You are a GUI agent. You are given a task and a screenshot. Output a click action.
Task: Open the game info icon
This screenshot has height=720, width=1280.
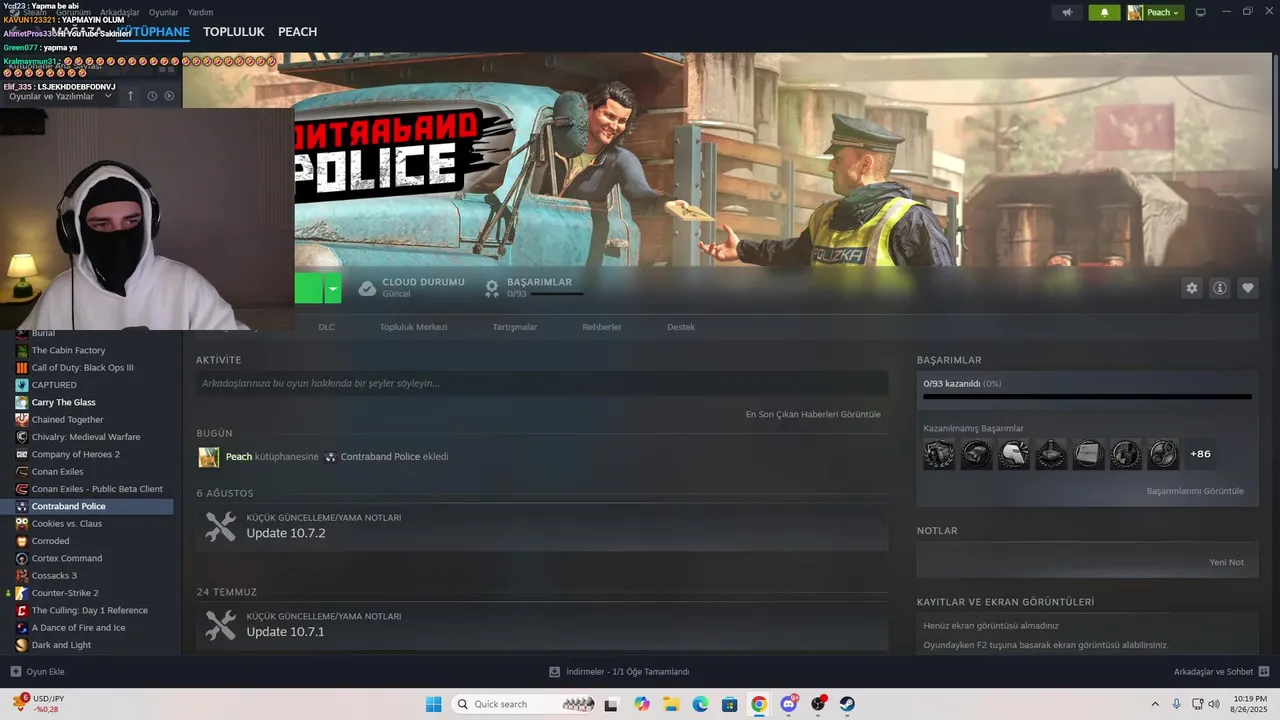point(1220,288)
